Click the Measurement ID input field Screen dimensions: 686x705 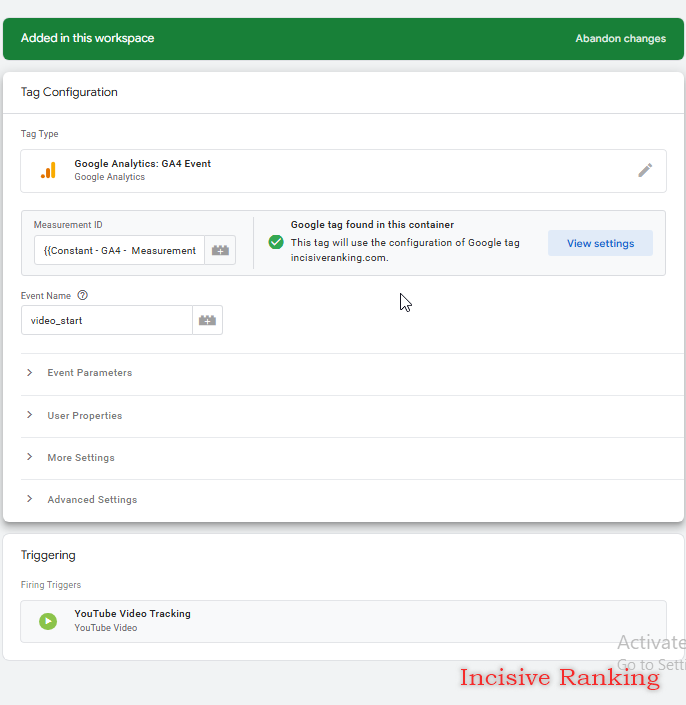click(x=120, y=250)
